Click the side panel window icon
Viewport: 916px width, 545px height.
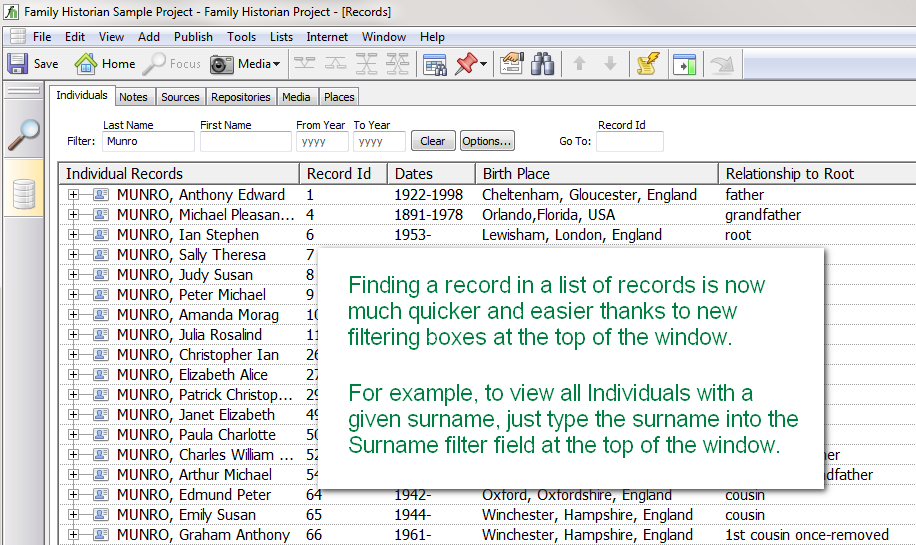(684, 64)
